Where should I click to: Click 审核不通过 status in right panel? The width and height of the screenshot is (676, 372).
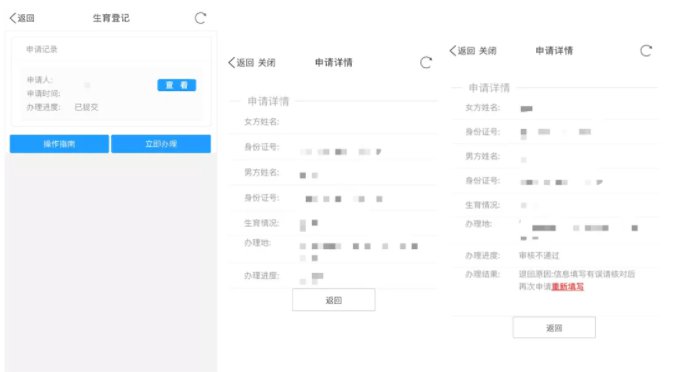(538, 255)
